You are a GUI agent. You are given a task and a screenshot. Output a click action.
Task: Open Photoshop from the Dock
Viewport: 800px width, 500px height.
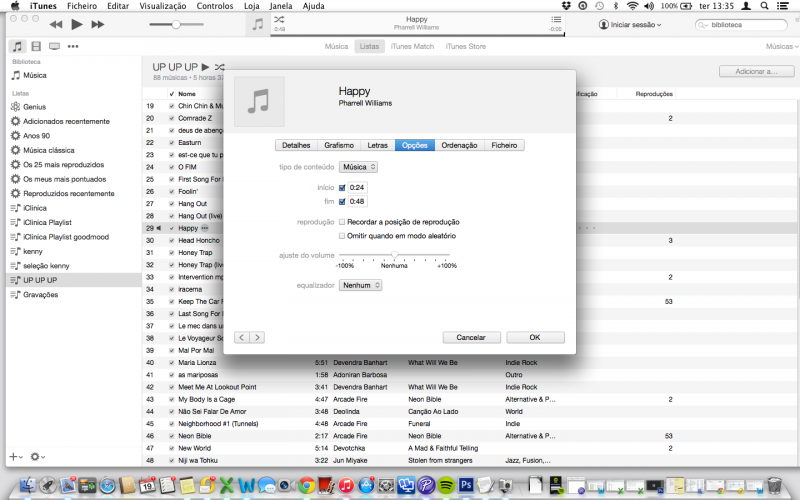click(x=466, y=485)
